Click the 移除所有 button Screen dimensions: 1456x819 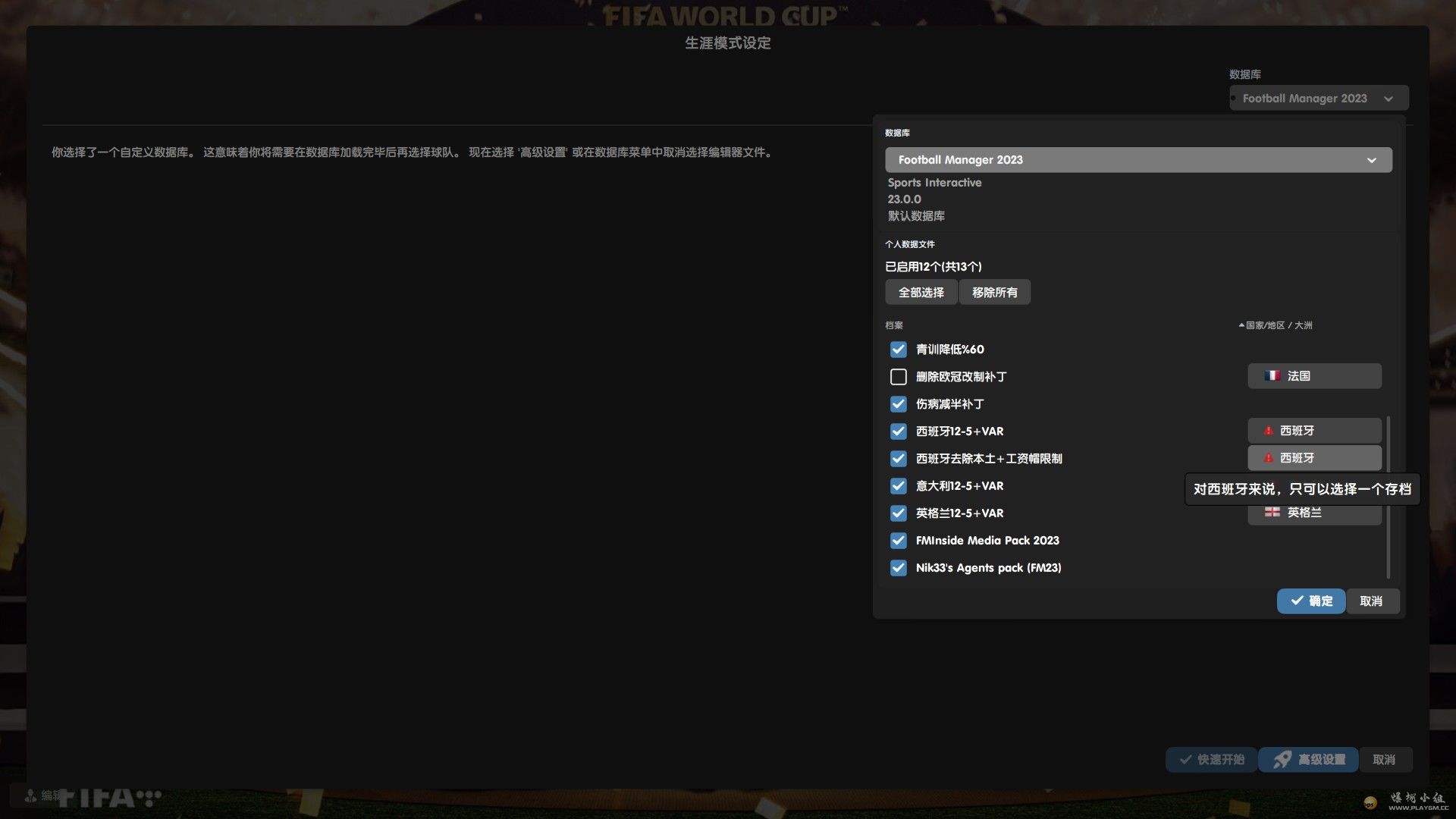click(994, 292)
